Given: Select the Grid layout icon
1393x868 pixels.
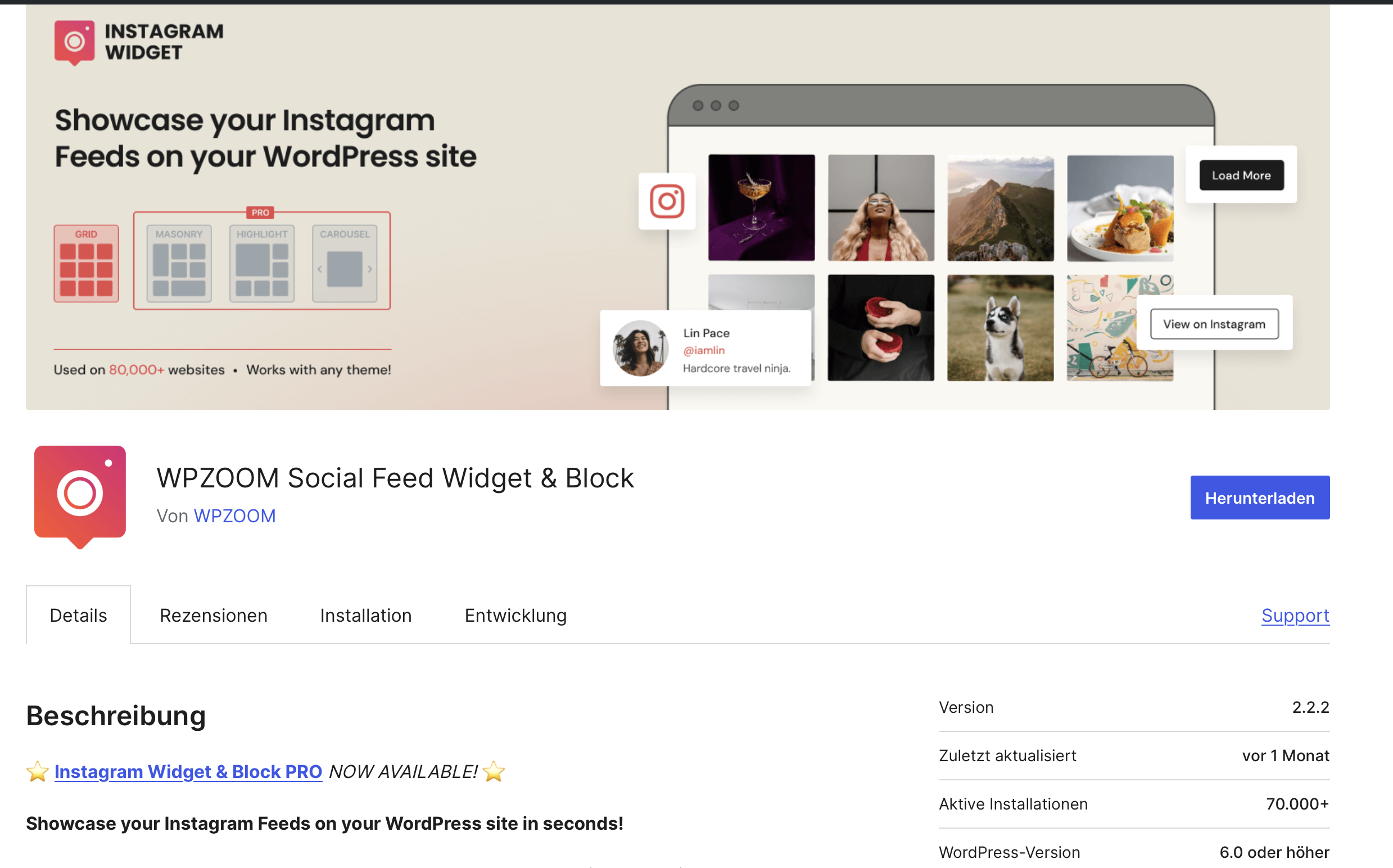Looking at the screenshot, I should pyautogui.click(x=86, y=263).
